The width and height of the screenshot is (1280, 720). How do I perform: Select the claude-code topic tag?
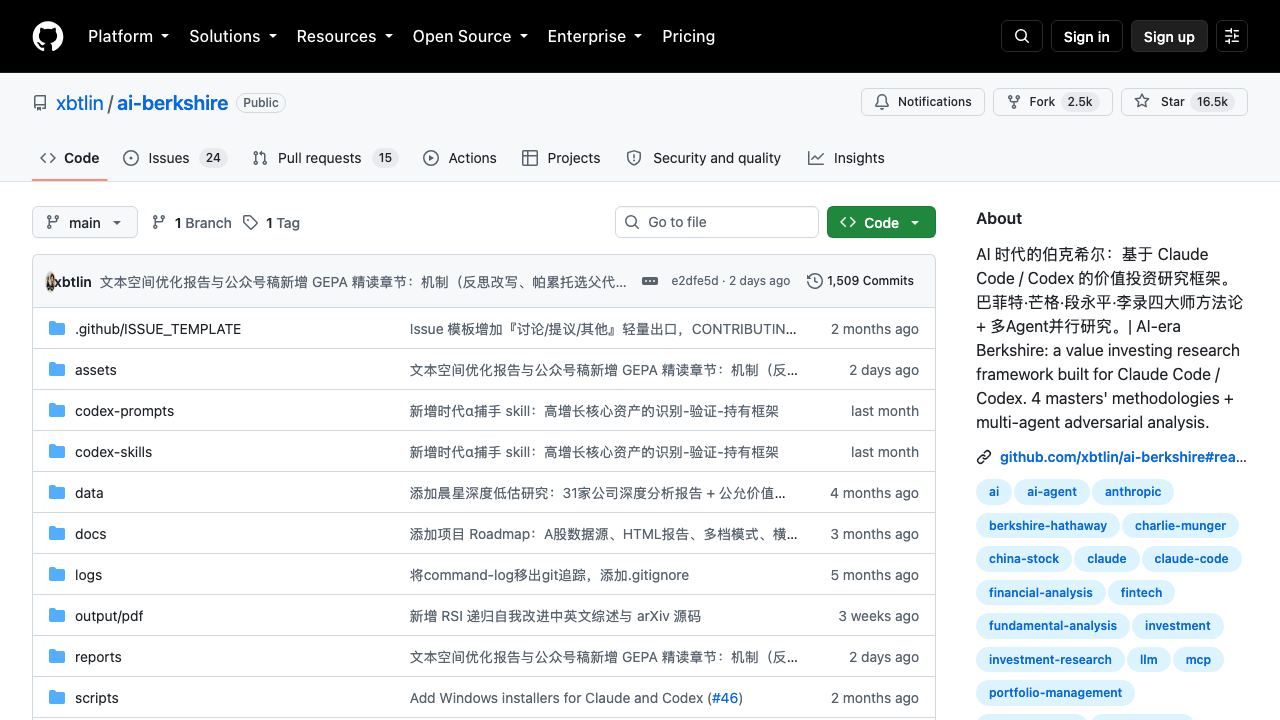[1191, 559]
